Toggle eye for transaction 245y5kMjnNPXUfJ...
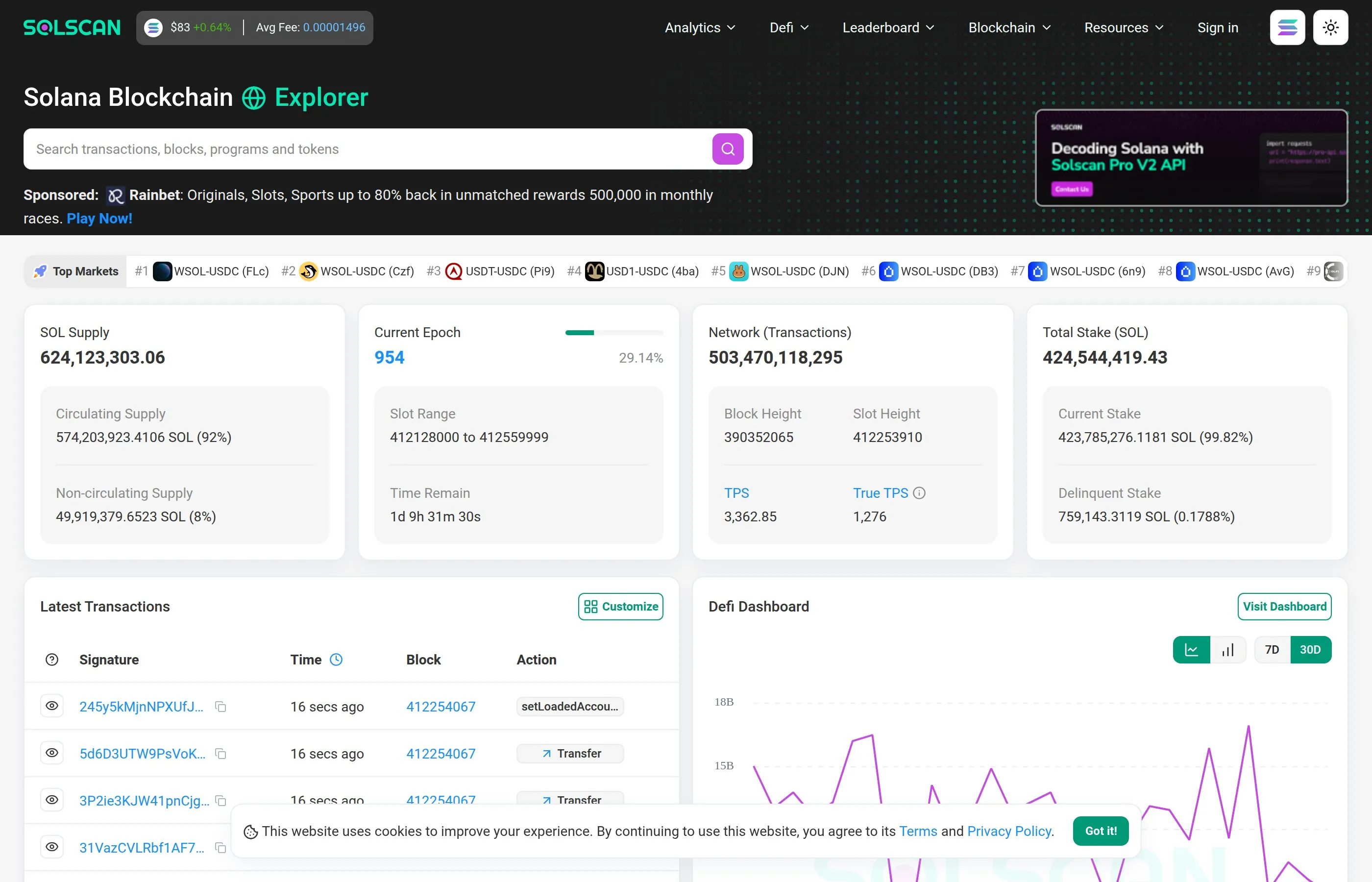1372x882 pixels. pyautogui.click(x=52, y=706)
